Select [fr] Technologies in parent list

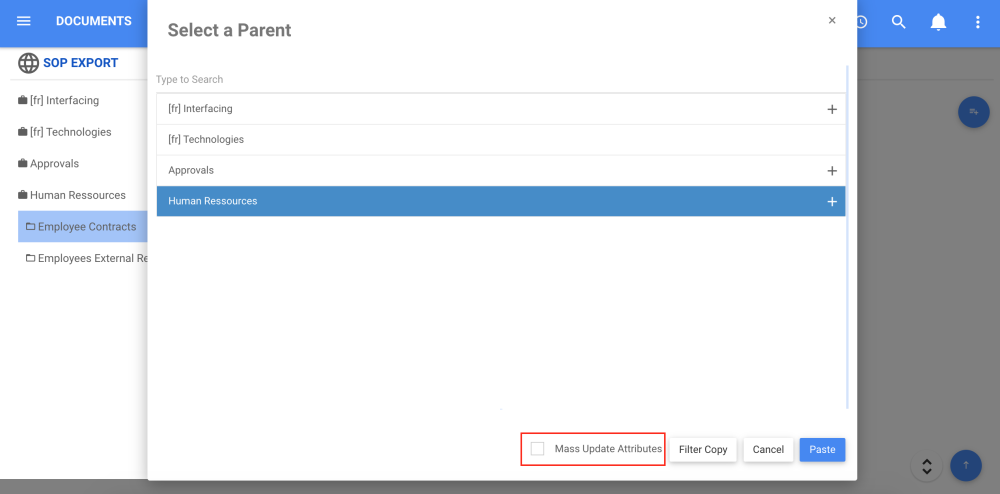[206, 140]
